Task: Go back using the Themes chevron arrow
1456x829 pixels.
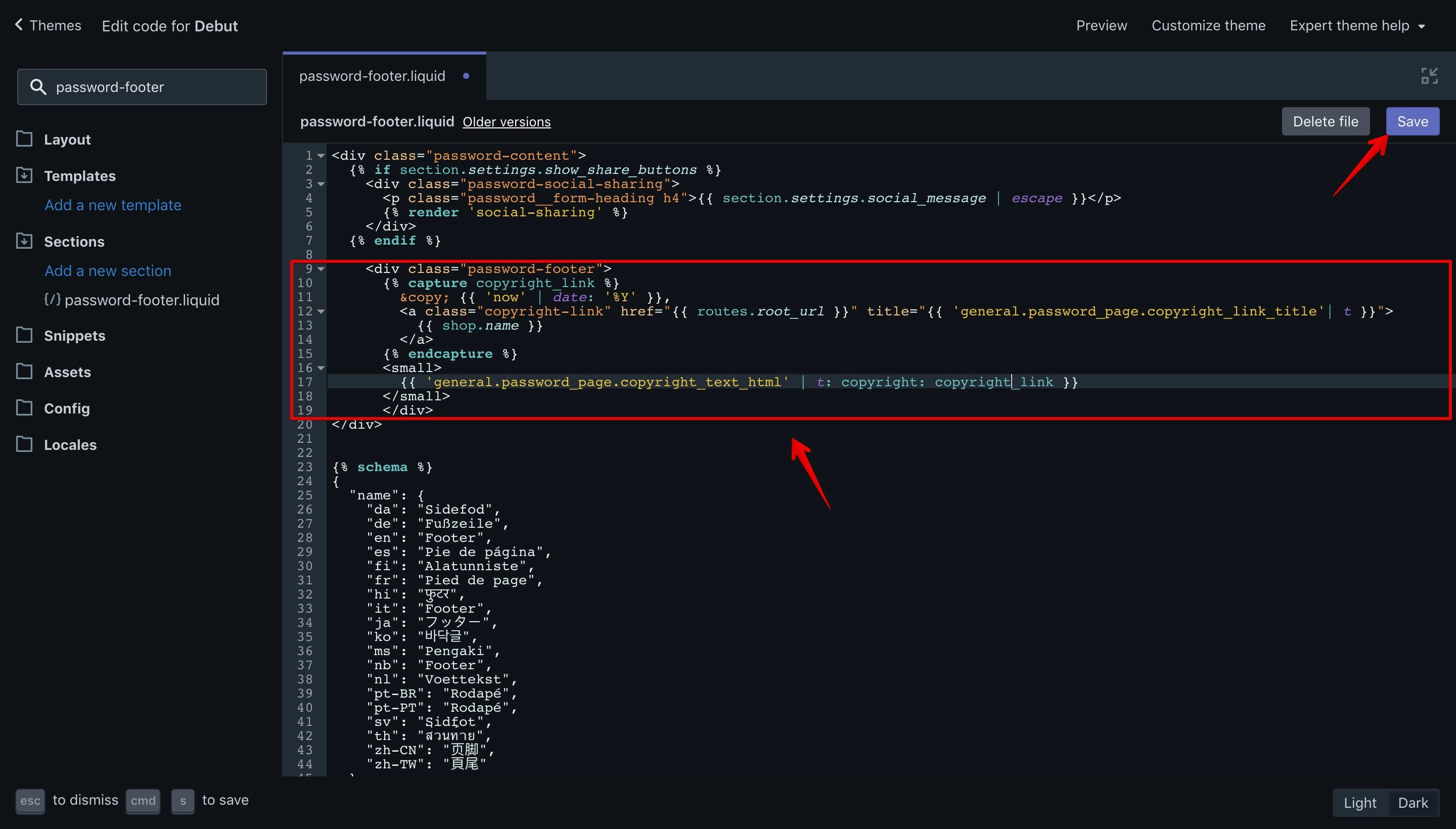Action: pyautogui.click(x=19, y=24)
